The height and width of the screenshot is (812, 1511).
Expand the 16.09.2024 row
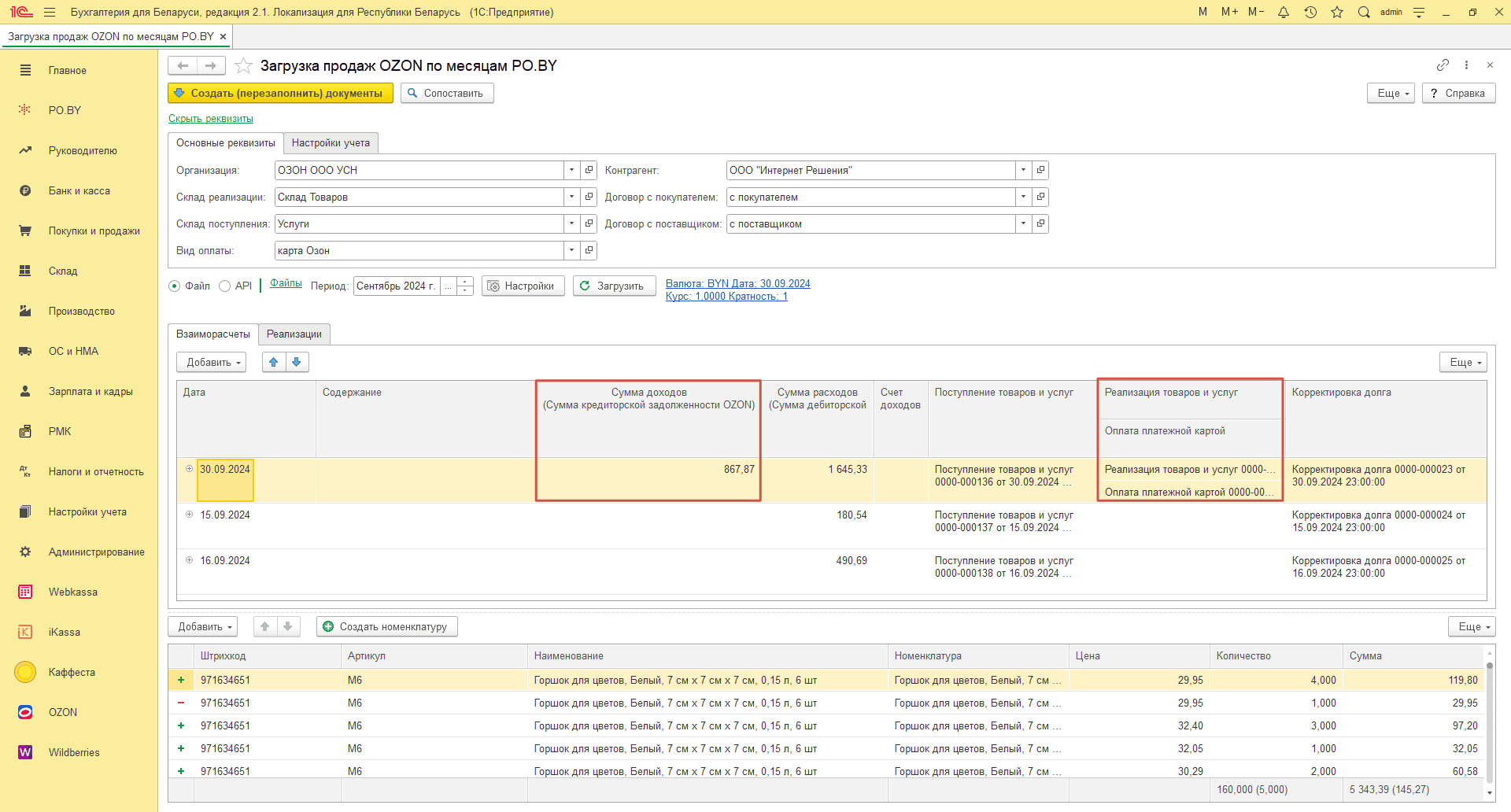pos(189,560)
